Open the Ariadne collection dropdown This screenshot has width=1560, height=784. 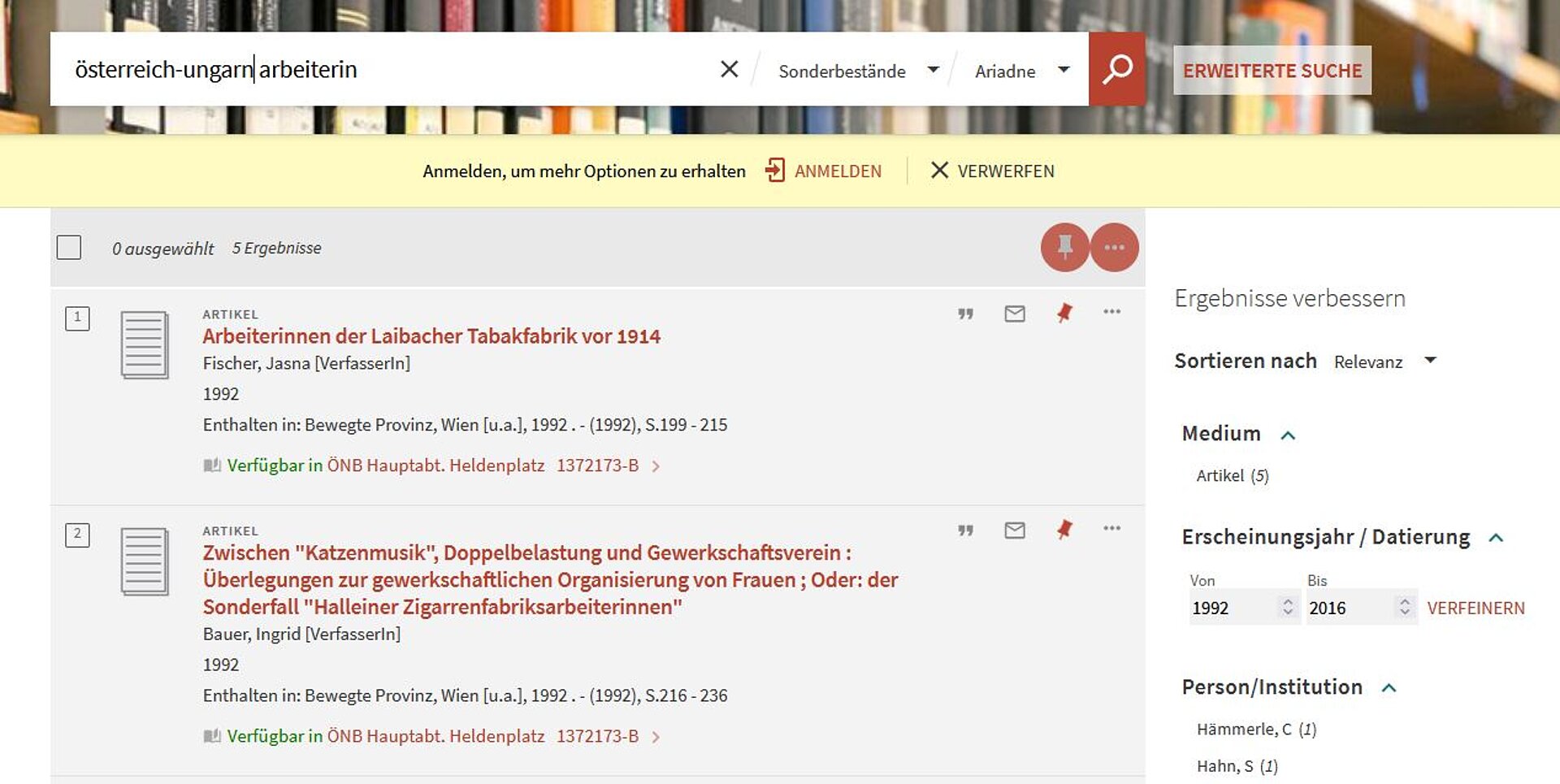point(1022,71)
